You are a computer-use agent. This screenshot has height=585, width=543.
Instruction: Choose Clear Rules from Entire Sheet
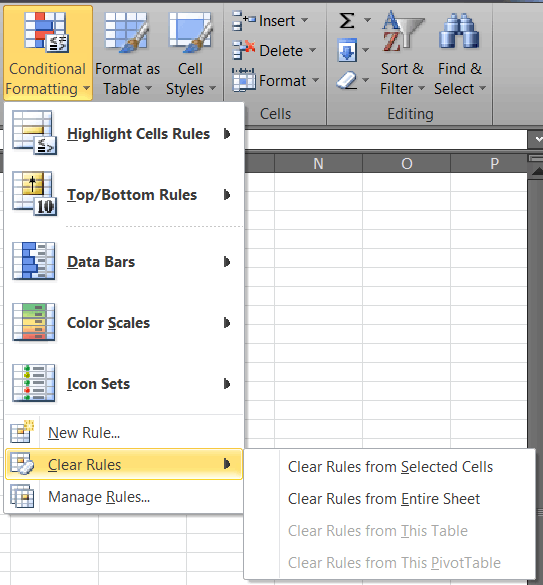pyautogui.click(x=390, y=499)
